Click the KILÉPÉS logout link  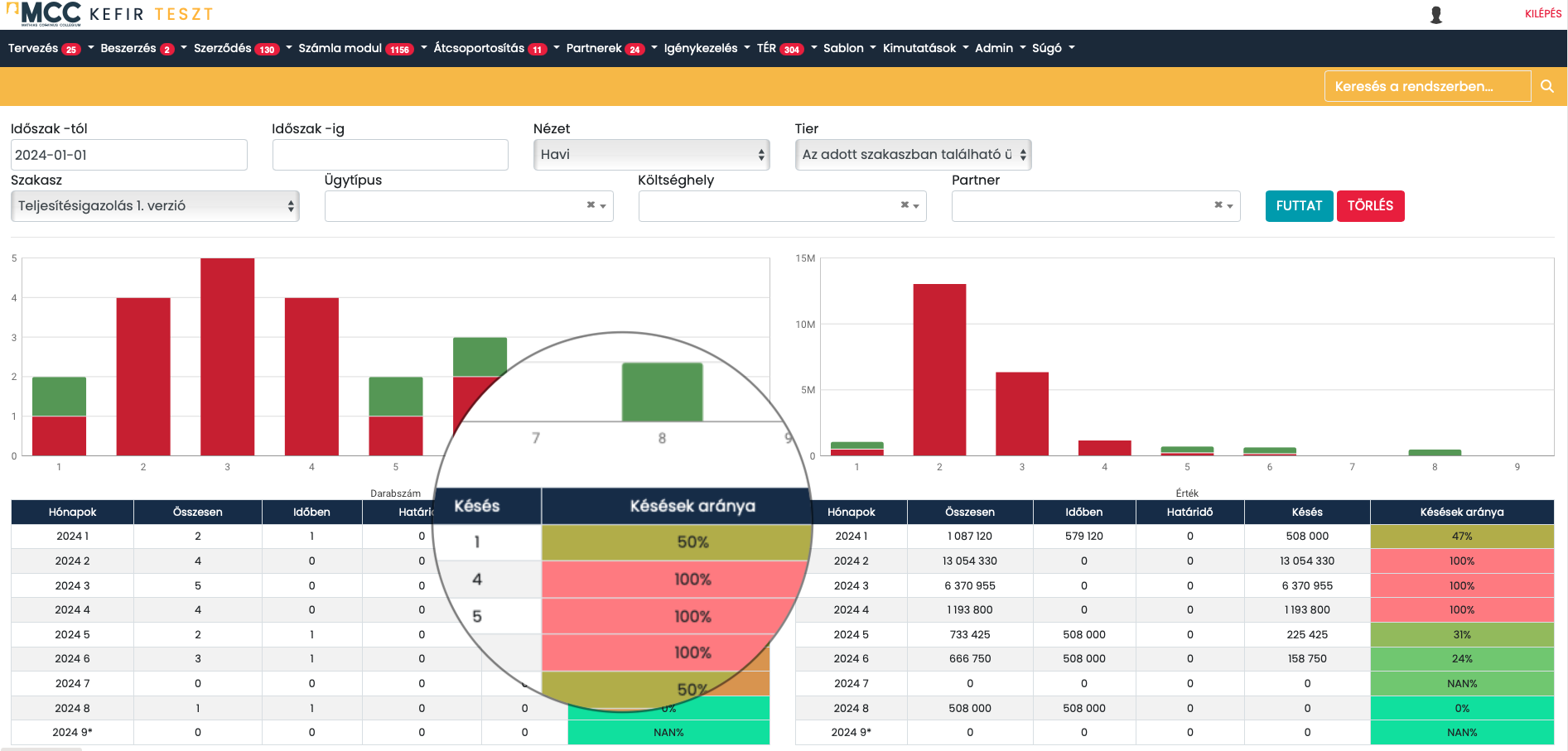click(1543, 14)
